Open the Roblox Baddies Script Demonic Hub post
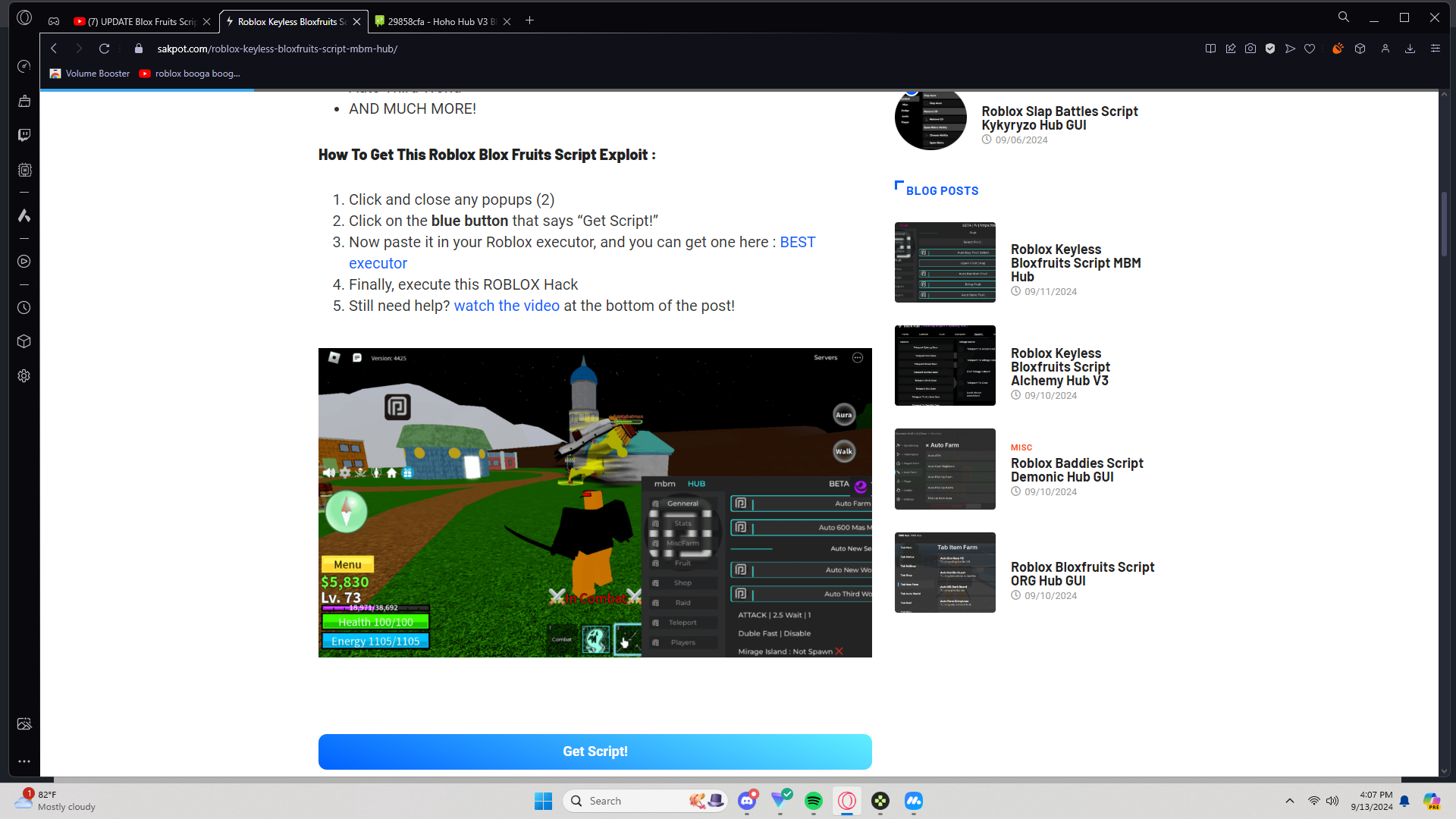 (1077, 470)
